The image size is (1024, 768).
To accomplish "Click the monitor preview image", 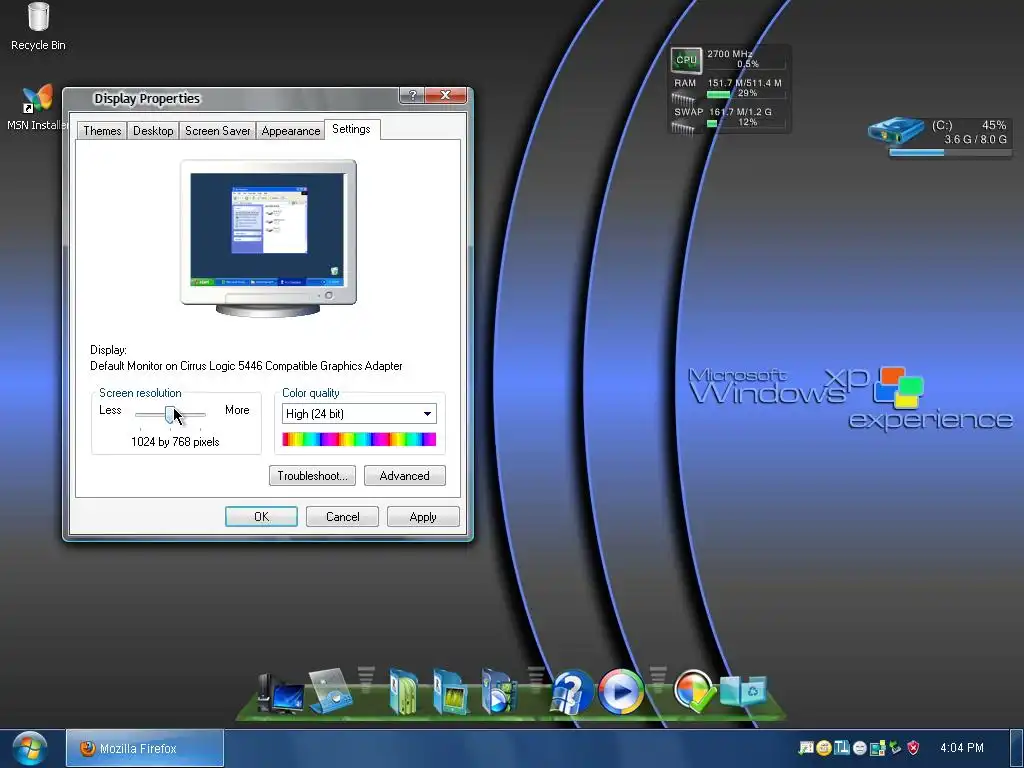I will click(x=268, y=238).
